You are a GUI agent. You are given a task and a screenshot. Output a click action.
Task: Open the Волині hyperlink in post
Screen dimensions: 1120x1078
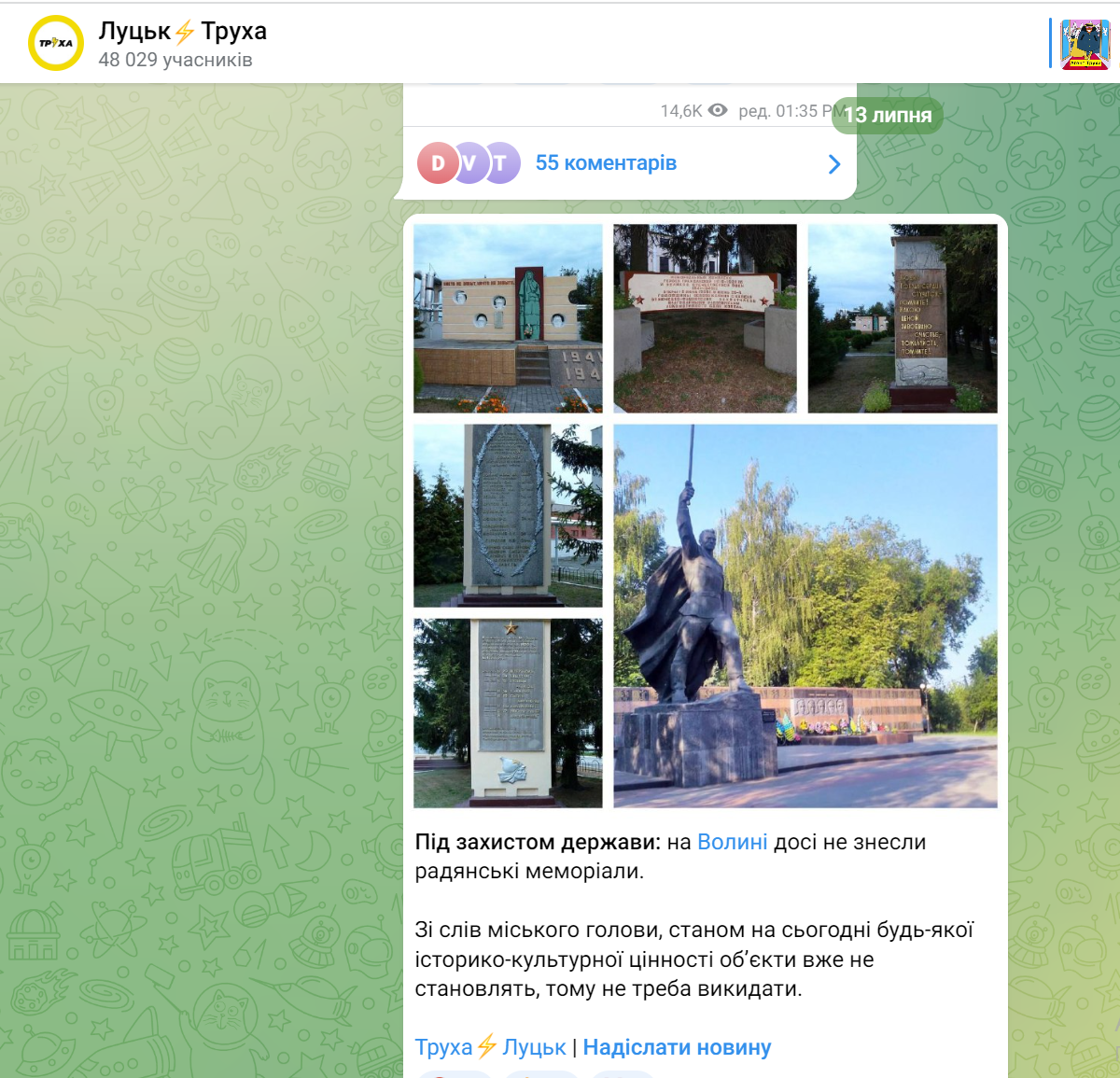click(x=732, y=842)
